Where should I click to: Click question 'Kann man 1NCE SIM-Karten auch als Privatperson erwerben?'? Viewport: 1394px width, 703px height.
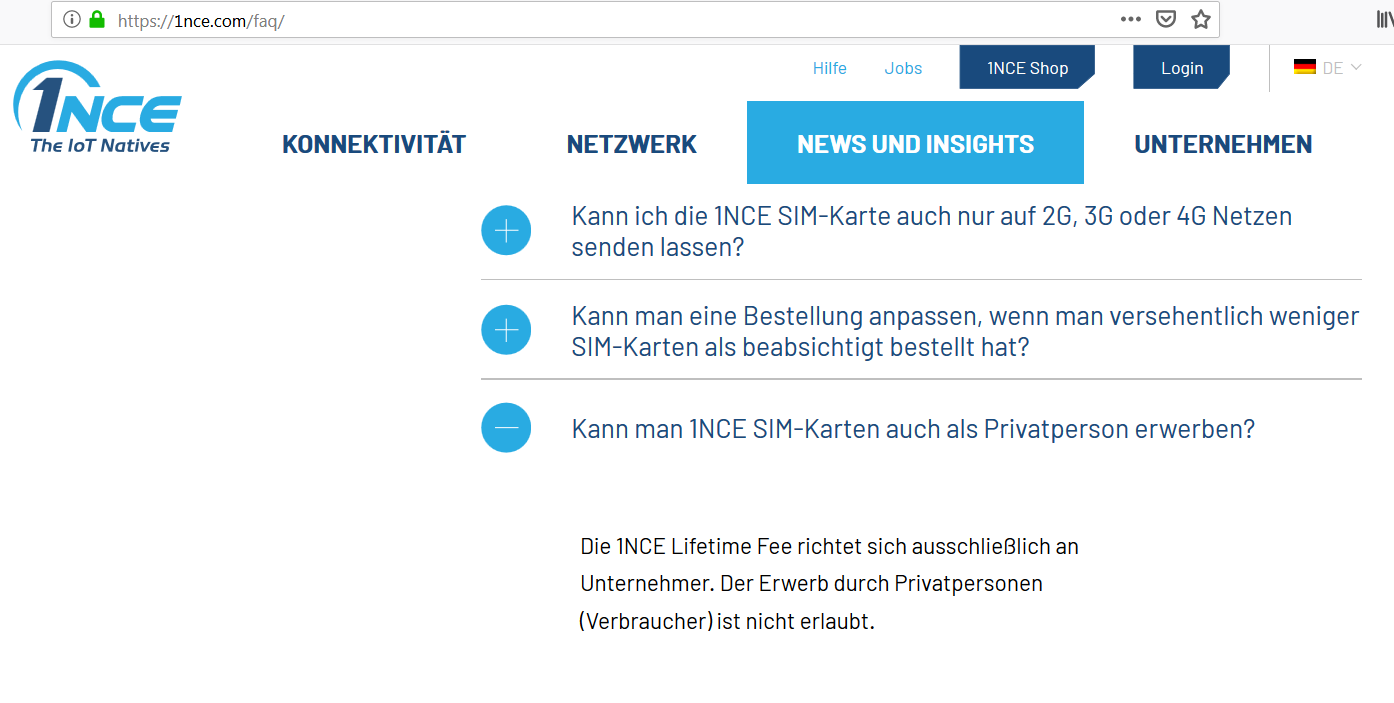913,429
